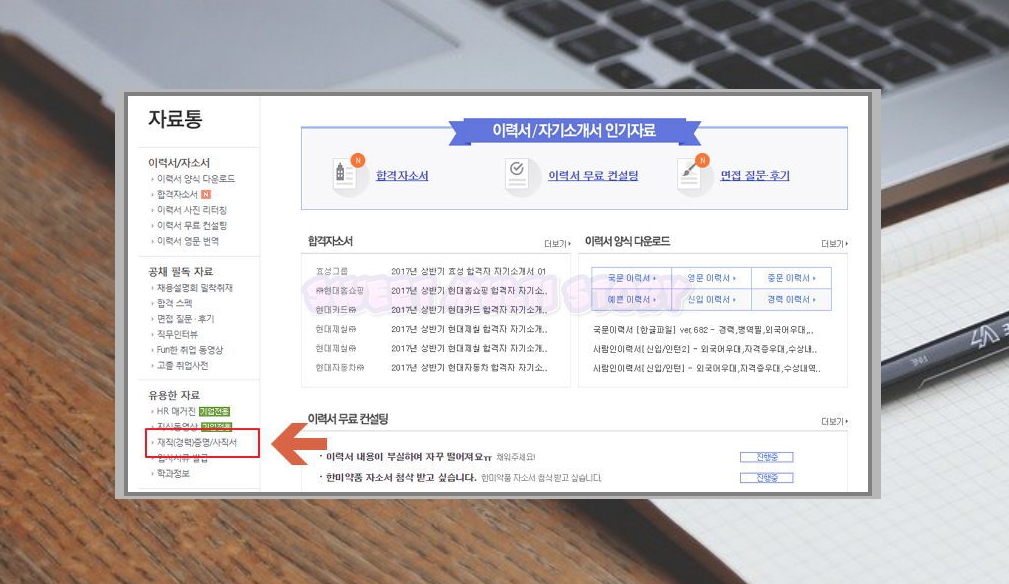Select the 중문 이력서 format button
The image size is (1009, 584).
791,278
